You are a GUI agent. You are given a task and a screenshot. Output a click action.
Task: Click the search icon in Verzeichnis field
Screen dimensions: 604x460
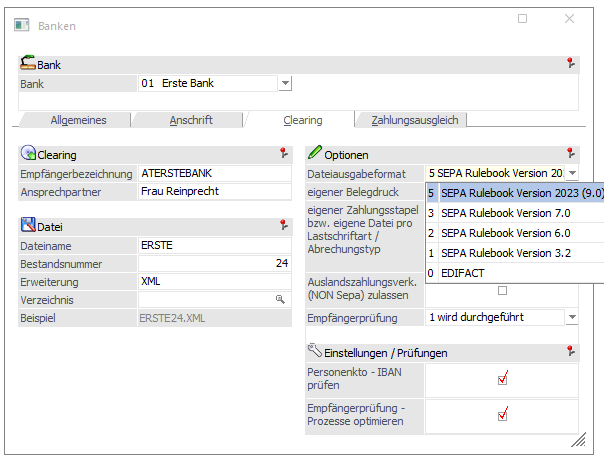280,299
